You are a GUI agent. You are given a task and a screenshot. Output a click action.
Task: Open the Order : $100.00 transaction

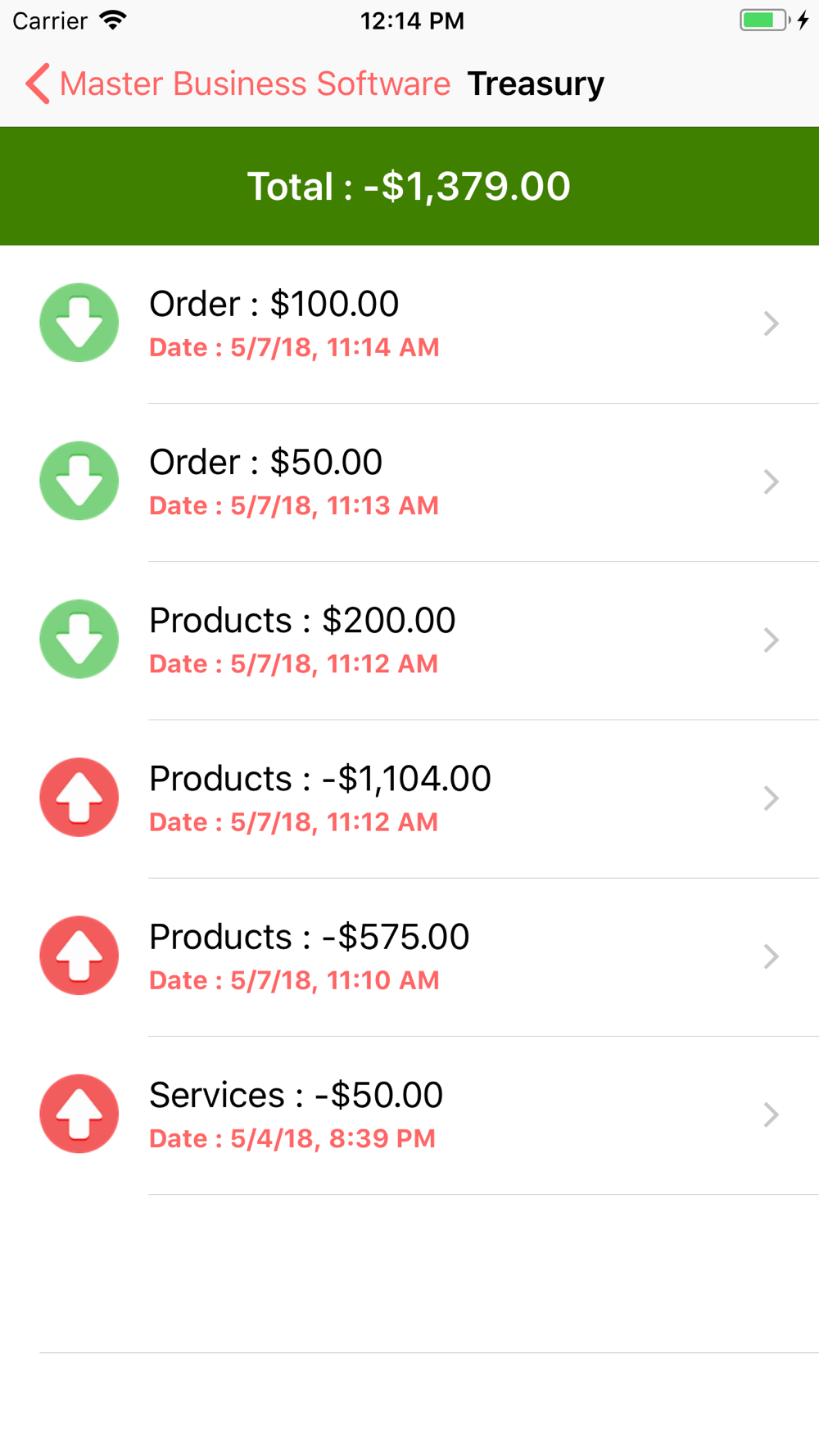[409, 323]
